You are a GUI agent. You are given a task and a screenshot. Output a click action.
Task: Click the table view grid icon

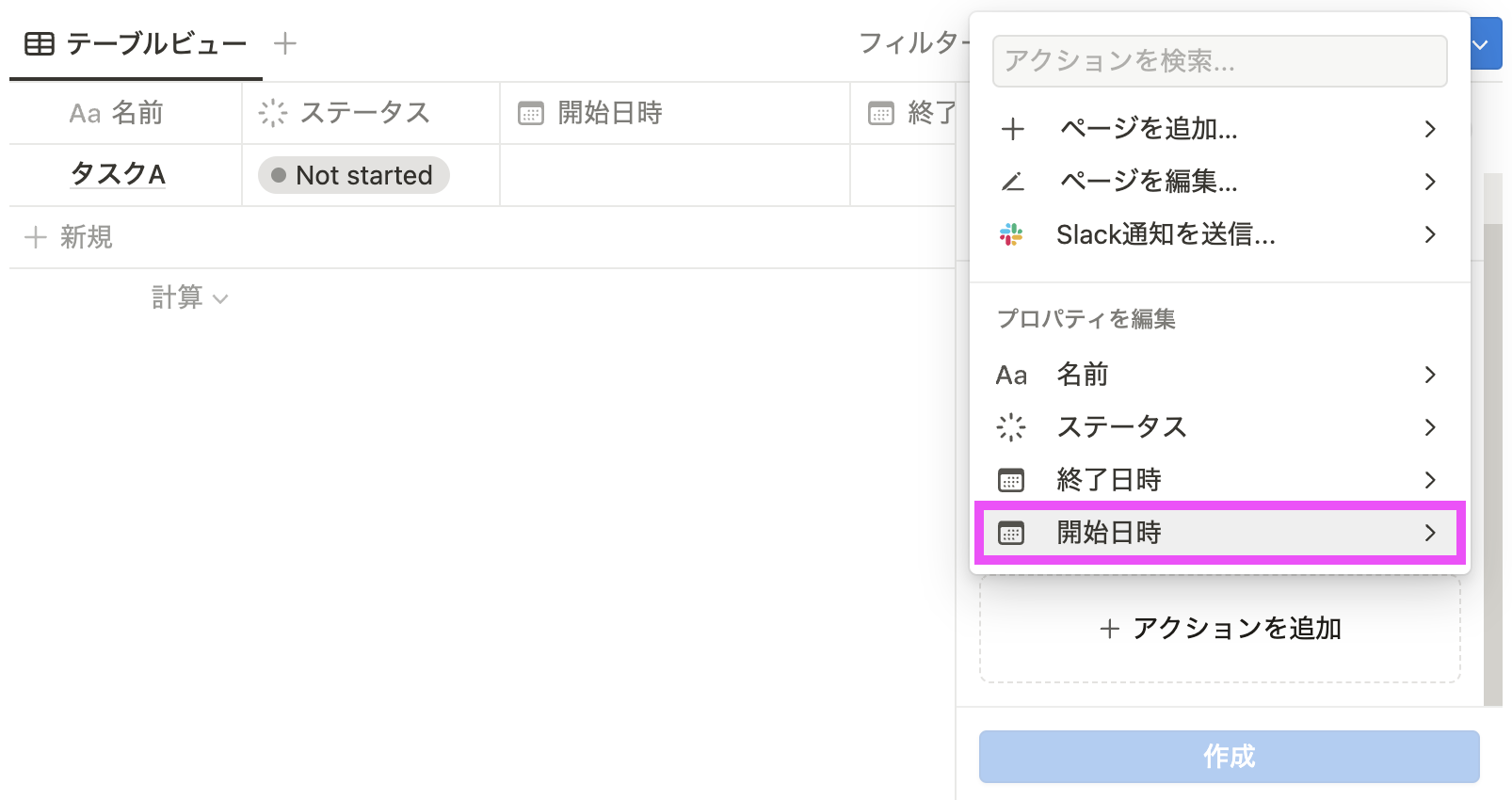coord(39,43)
